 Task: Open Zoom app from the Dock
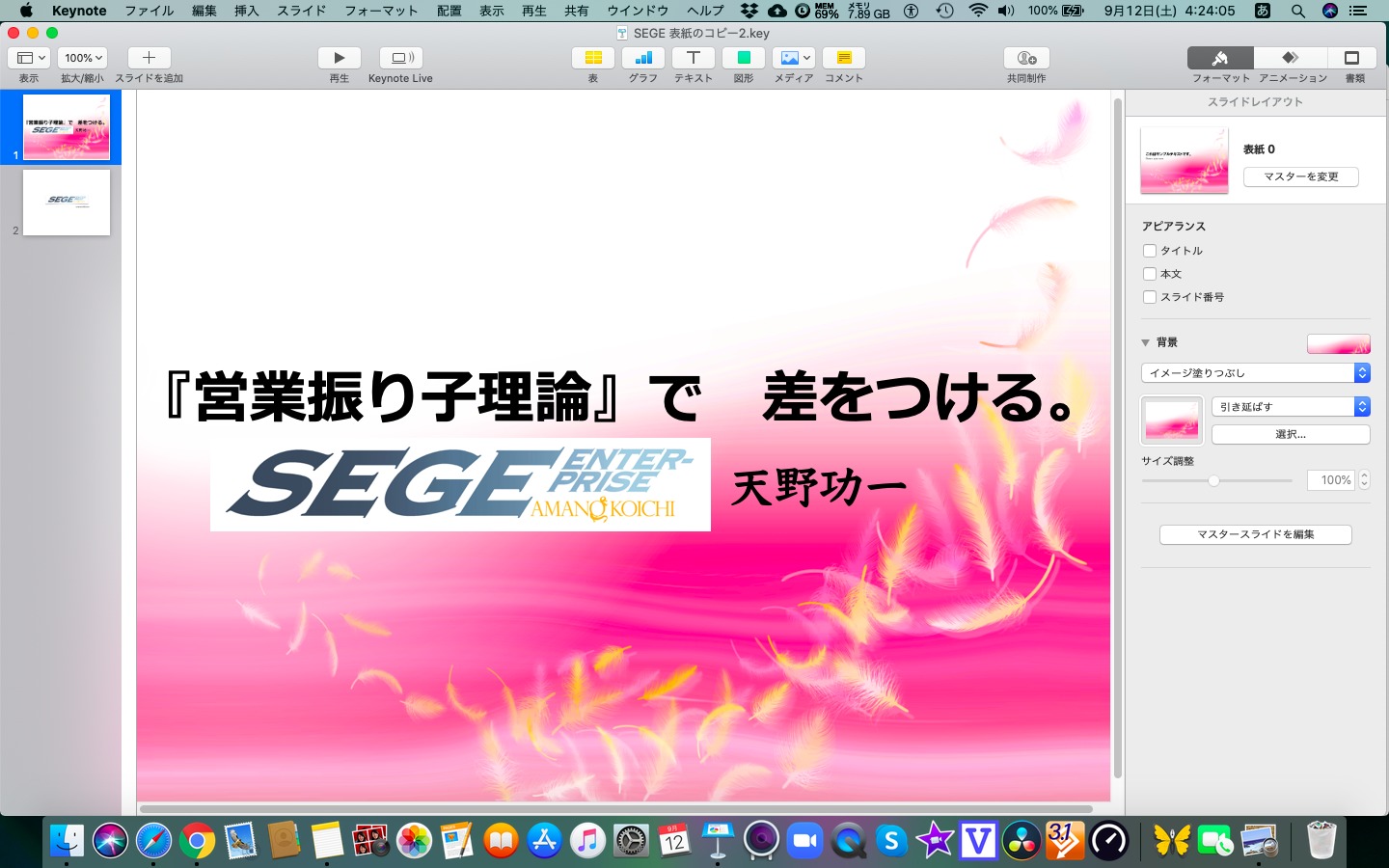pos(804,841)
